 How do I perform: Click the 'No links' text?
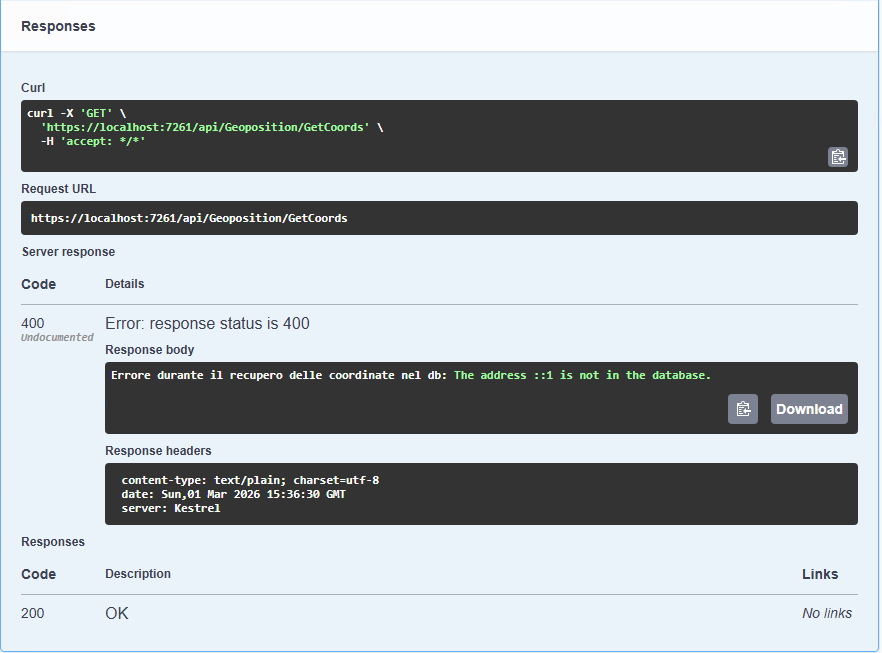coord(827,613)
